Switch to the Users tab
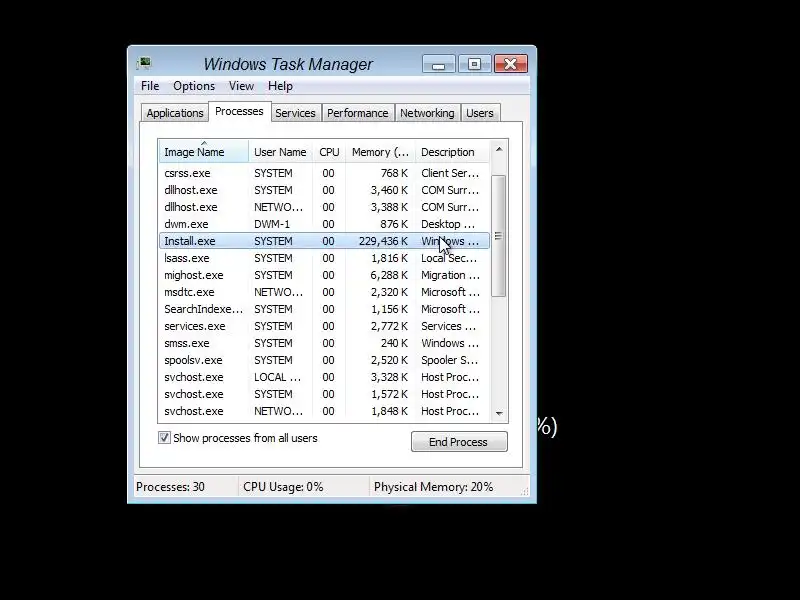This screenshot has height=600, width=800. pyautogui.click(x=480, y=113)
